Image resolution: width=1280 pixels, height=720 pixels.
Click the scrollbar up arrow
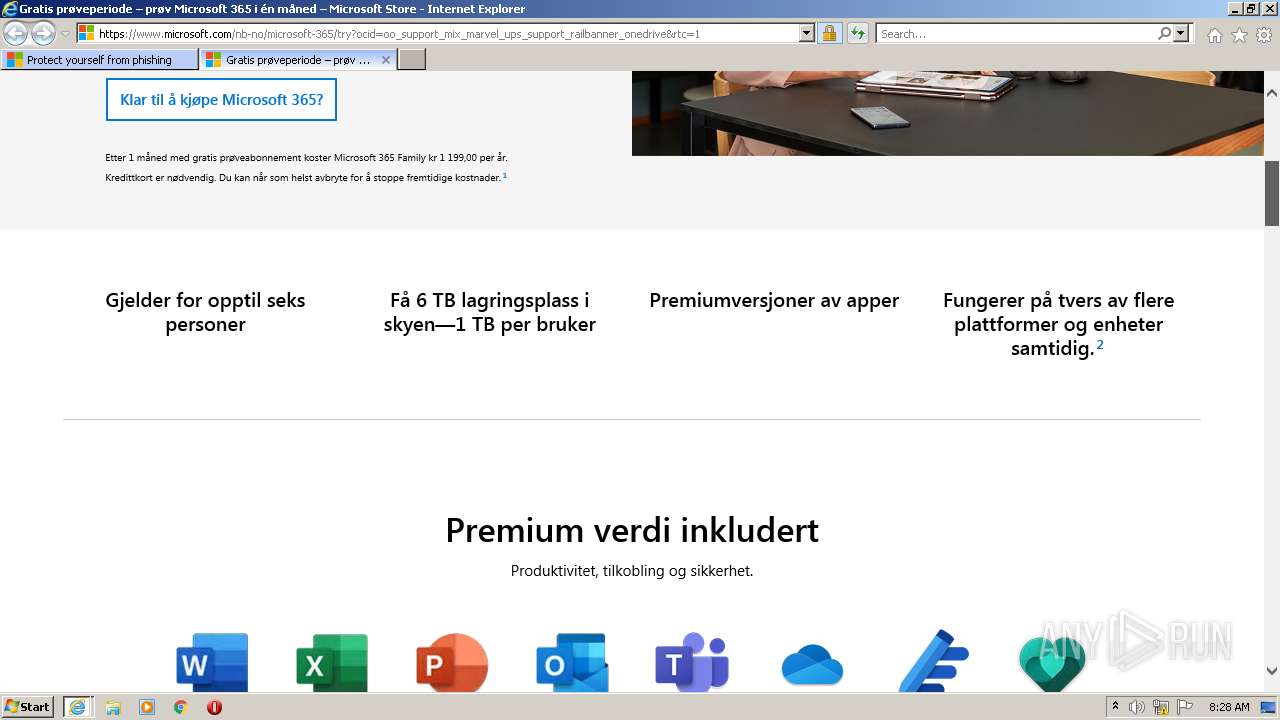[1272, 93]
